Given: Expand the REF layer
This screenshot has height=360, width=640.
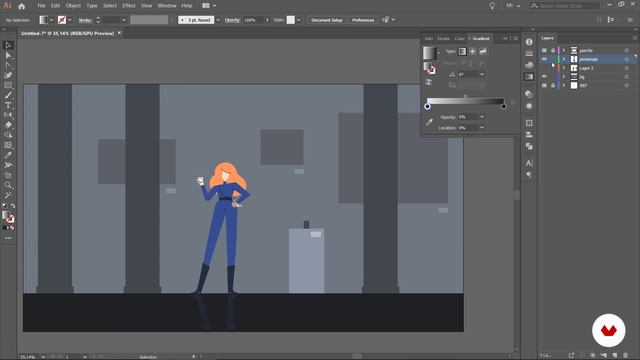Looking at the screenshot, I should [x=564, y=85].
